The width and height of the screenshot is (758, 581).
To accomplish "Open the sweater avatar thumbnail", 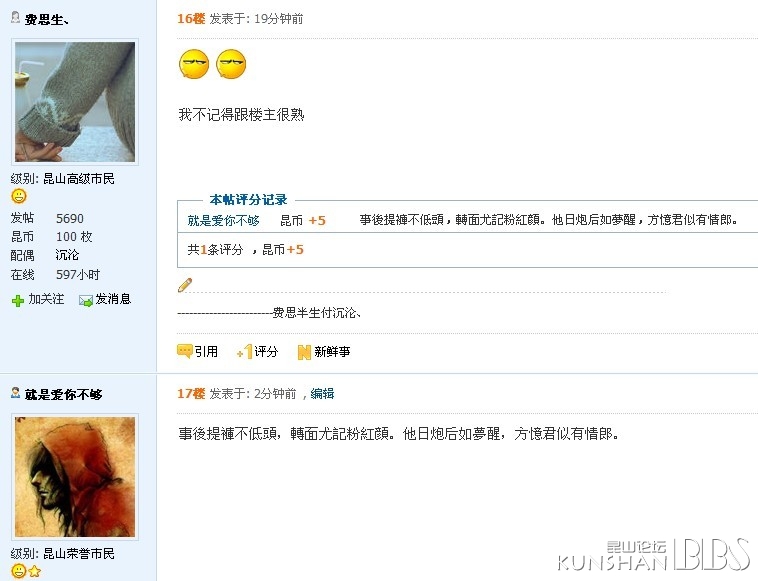I will (x=75, y=102).
